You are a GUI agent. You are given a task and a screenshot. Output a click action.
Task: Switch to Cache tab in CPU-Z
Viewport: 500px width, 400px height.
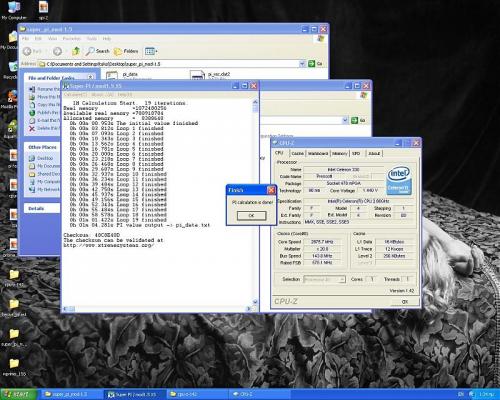tap(297, 153)
